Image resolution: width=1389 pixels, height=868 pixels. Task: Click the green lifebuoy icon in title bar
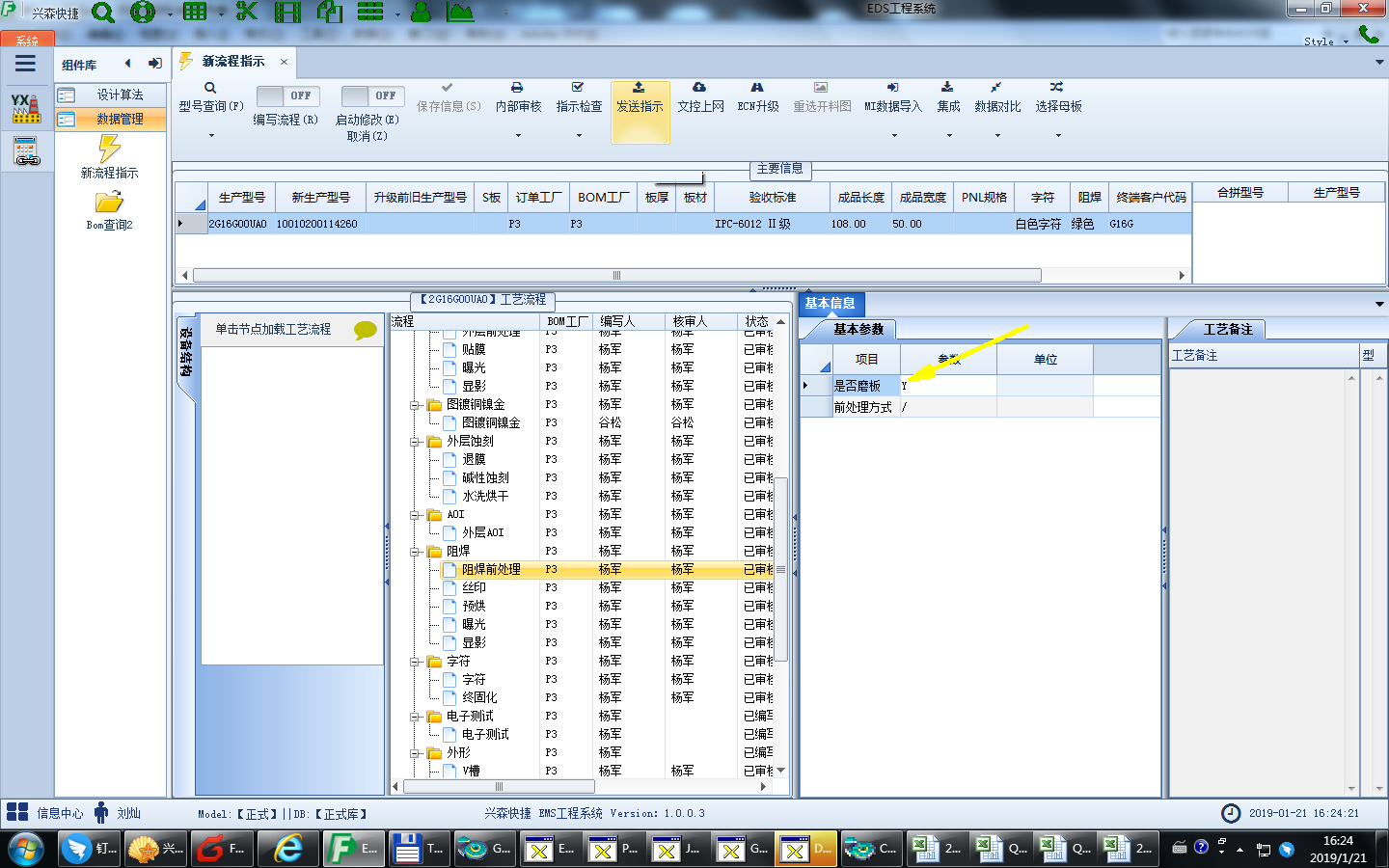143,13
